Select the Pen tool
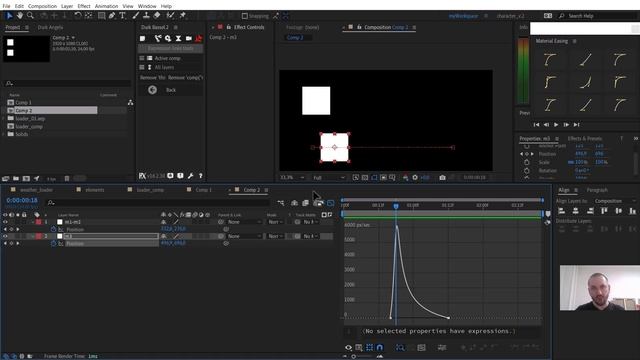The height and width of the screenshot is (360, 640). tap(112, 16)
